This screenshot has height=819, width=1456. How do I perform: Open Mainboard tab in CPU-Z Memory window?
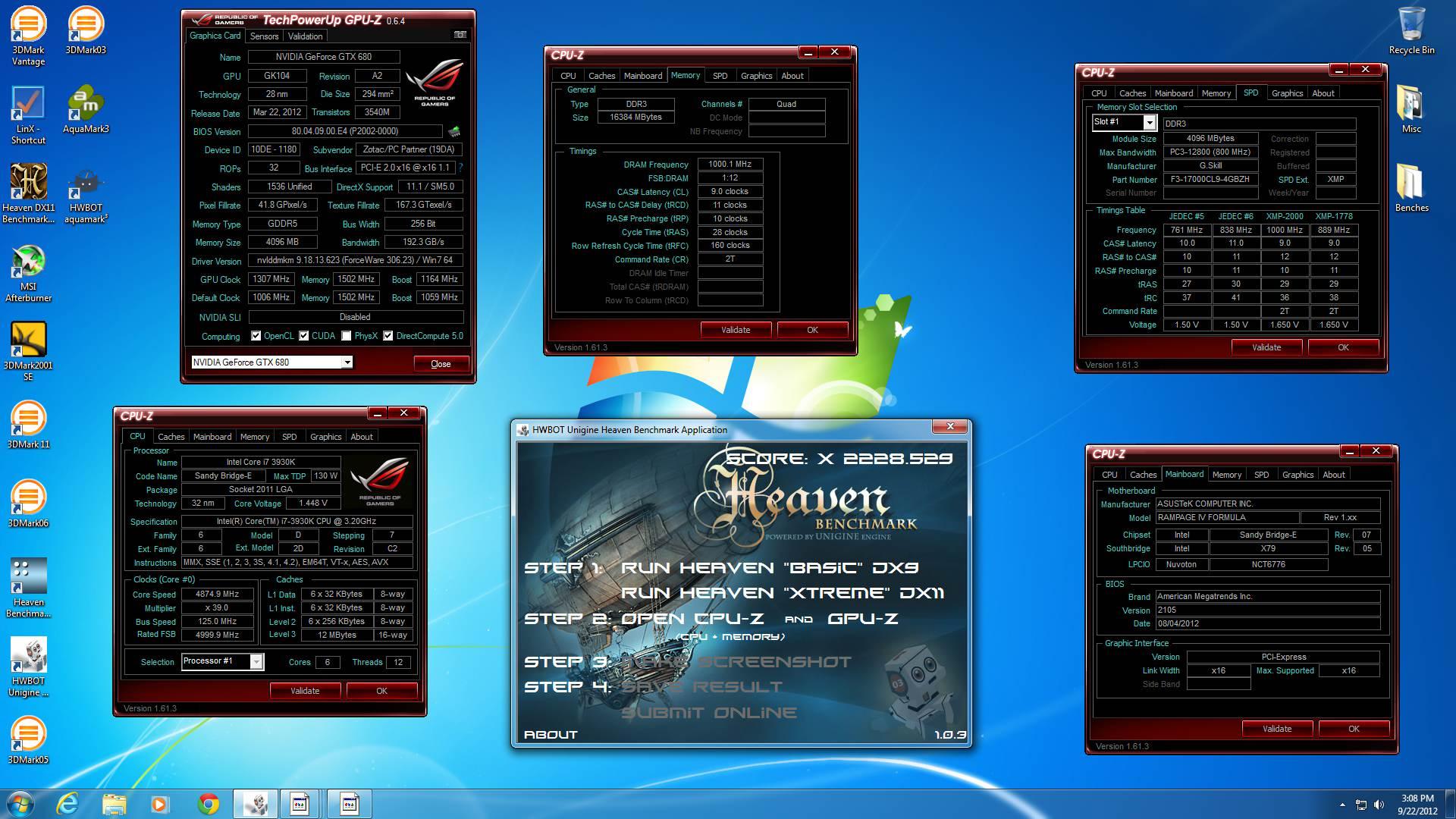[x=643, y=76]
